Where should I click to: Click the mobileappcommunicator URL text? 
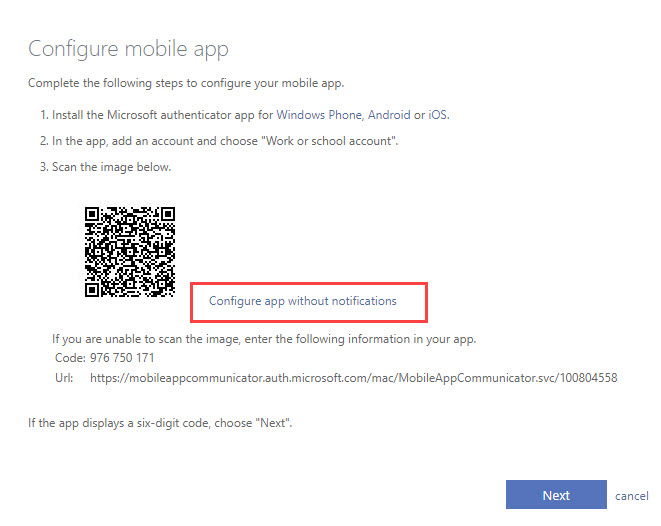click(x=354, y=378)
